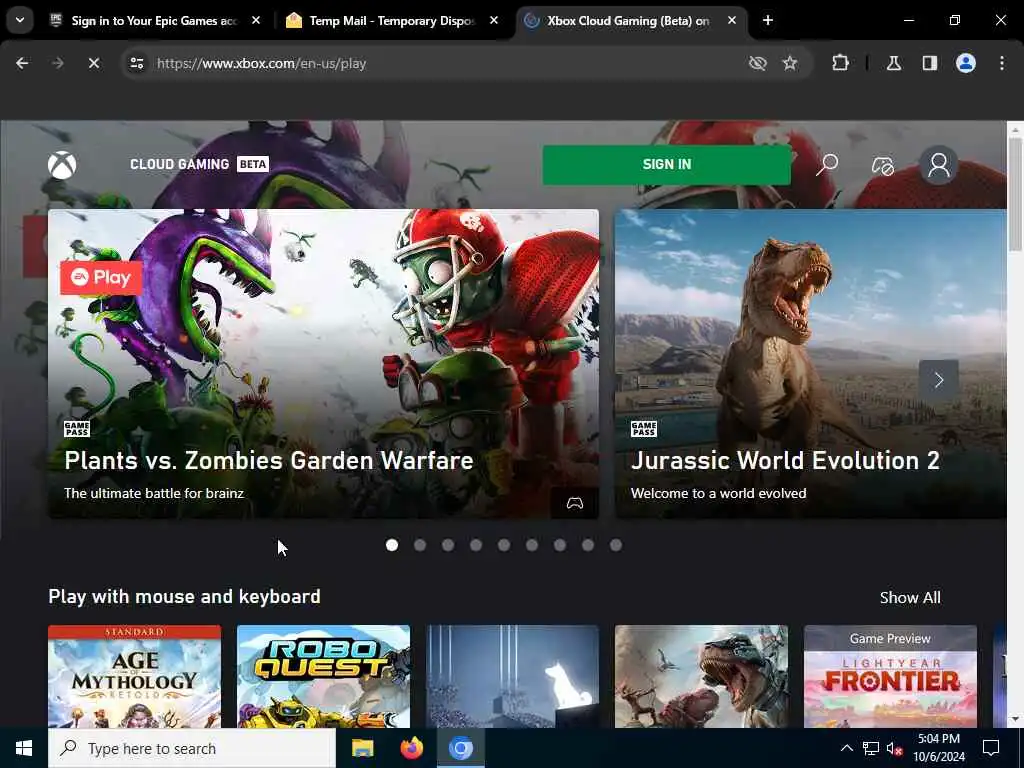Click Game Pass badge on Plants vs. Zombies
Image resolution: width=1024 pixels, height=768 pixels.
(x=77, y=428)
